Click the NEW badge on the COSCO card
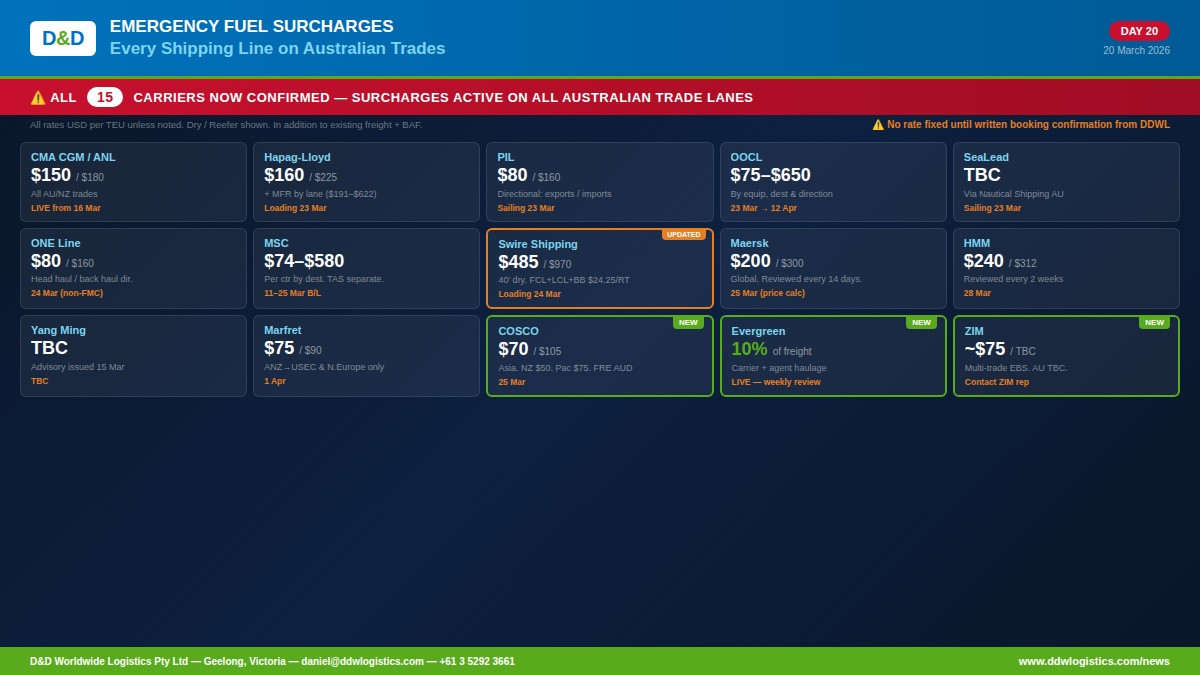Viewport: 1200px width, 675px height. (688, 322)
